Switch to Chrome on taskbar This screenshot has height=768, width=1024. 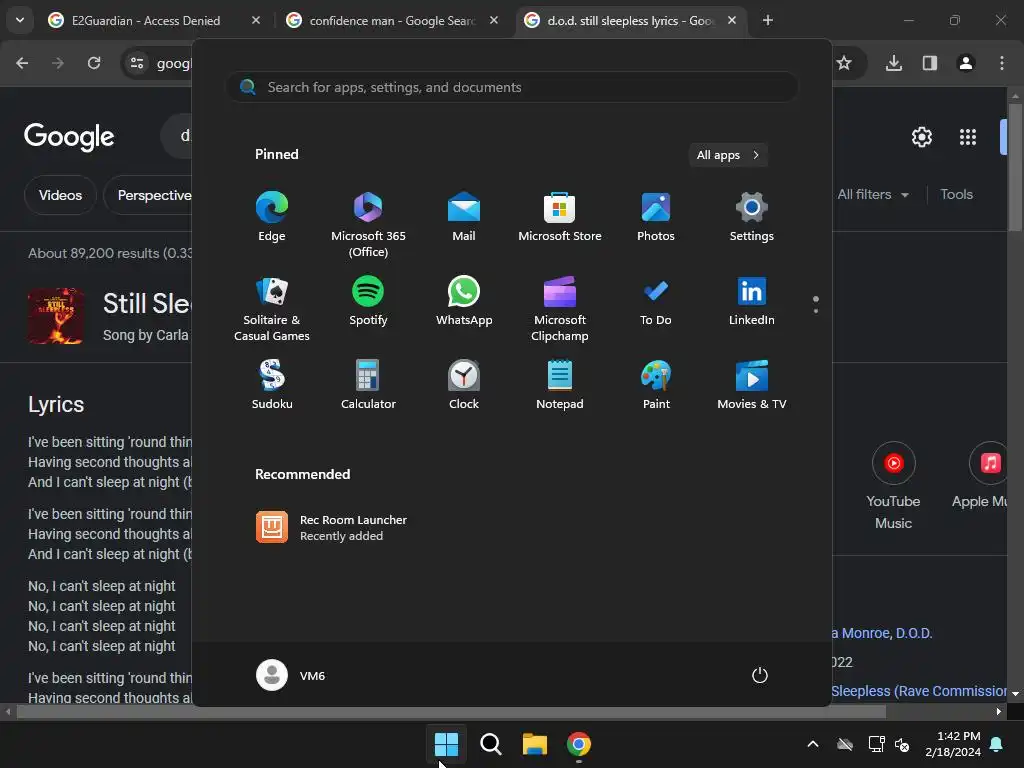pyautogui.click(x=579, y=744)
